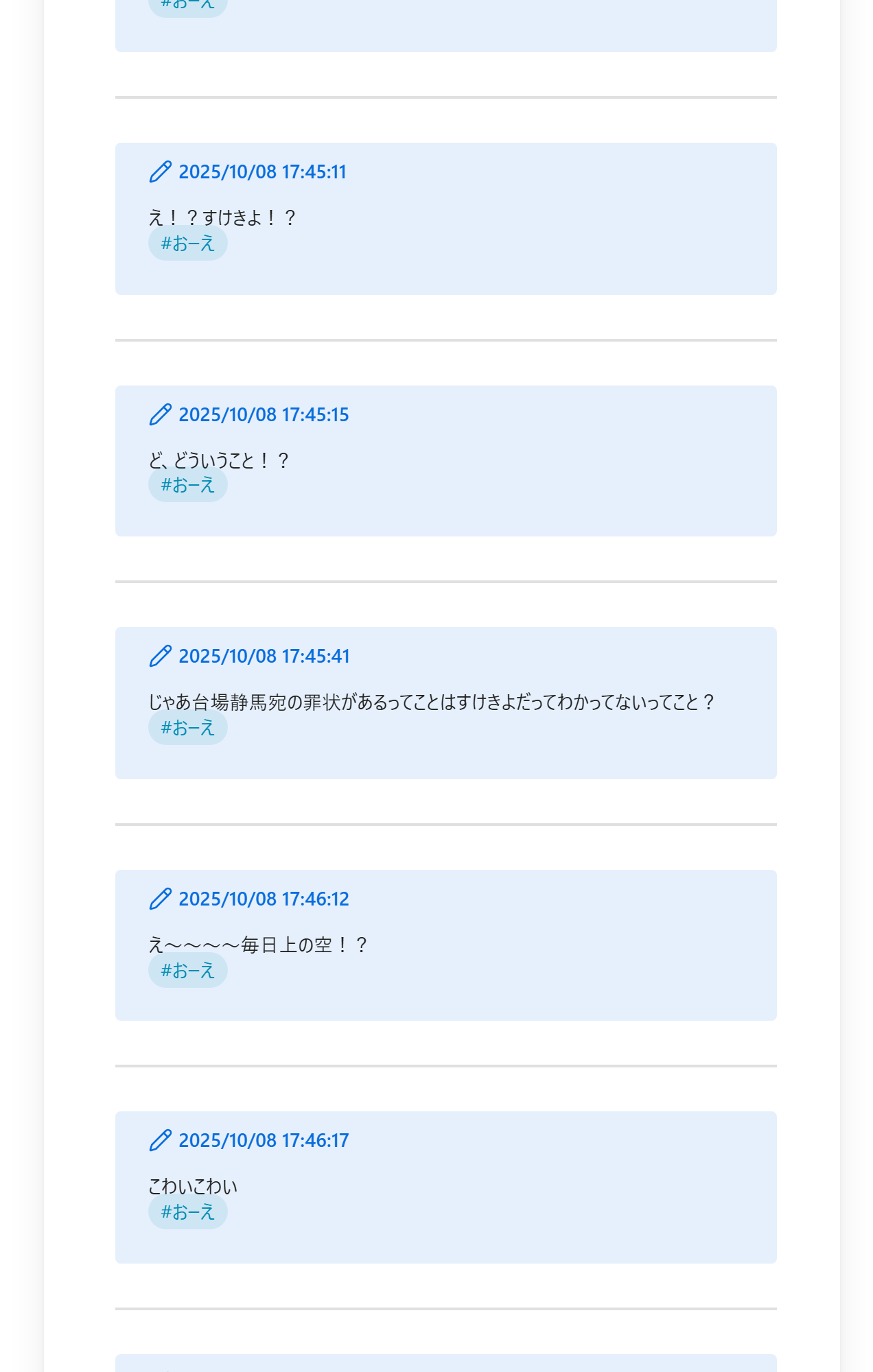Viewport: 873px width, 1372px height.
Task: Open the post dated 2025/10/08 17:45:15
Action: (264, 414)
